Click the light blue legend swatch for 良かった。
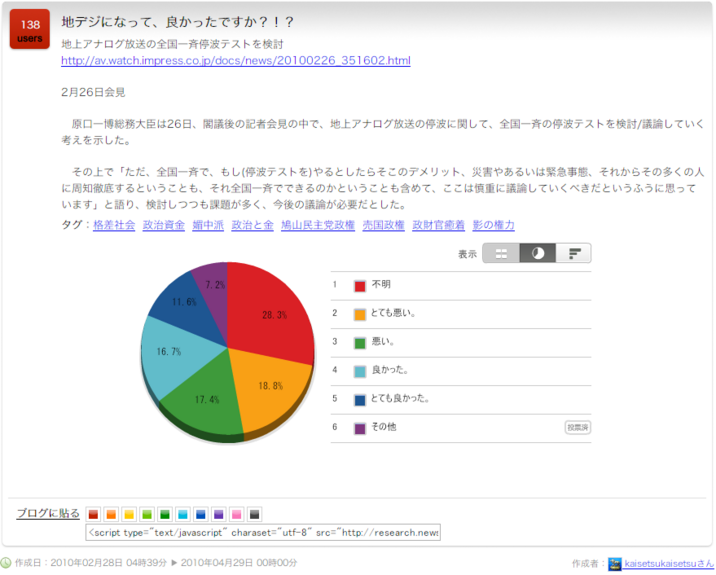 pyautogui.click(x=360, y=372)
